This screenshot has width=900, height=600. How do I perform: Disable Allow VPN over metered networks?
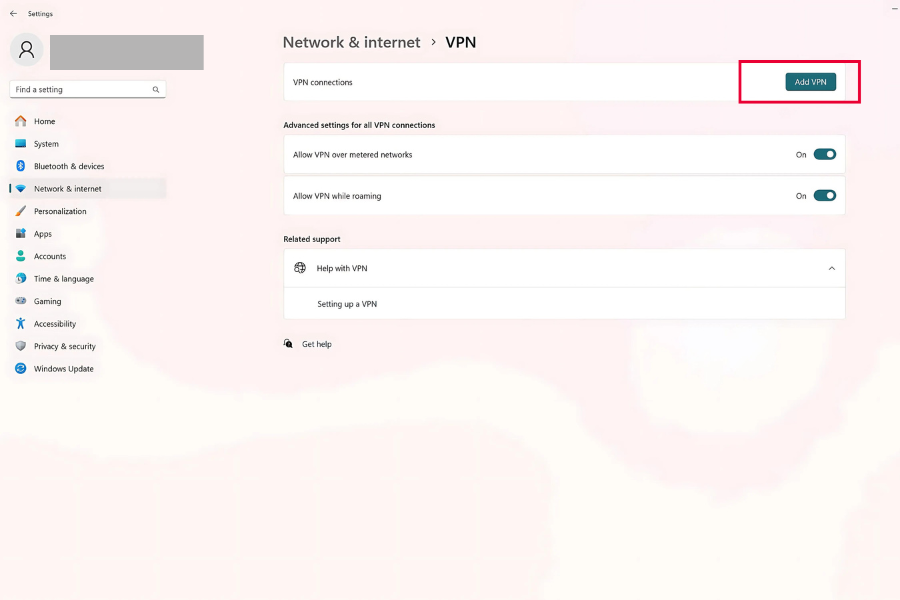coord(824,155)
